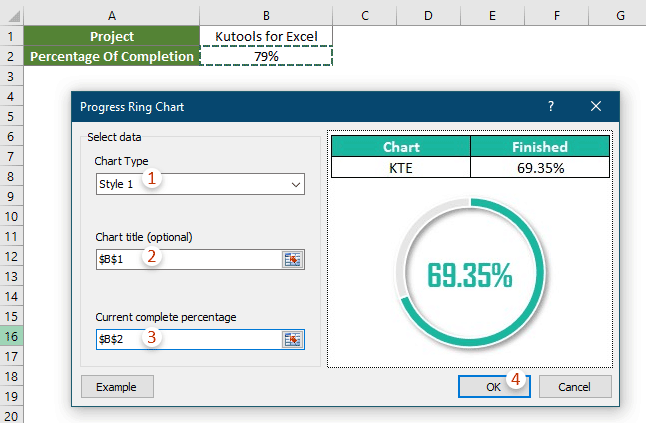This screenshot has height=423, width=646.
Task: Select column A header
Action: pos(111,15)
